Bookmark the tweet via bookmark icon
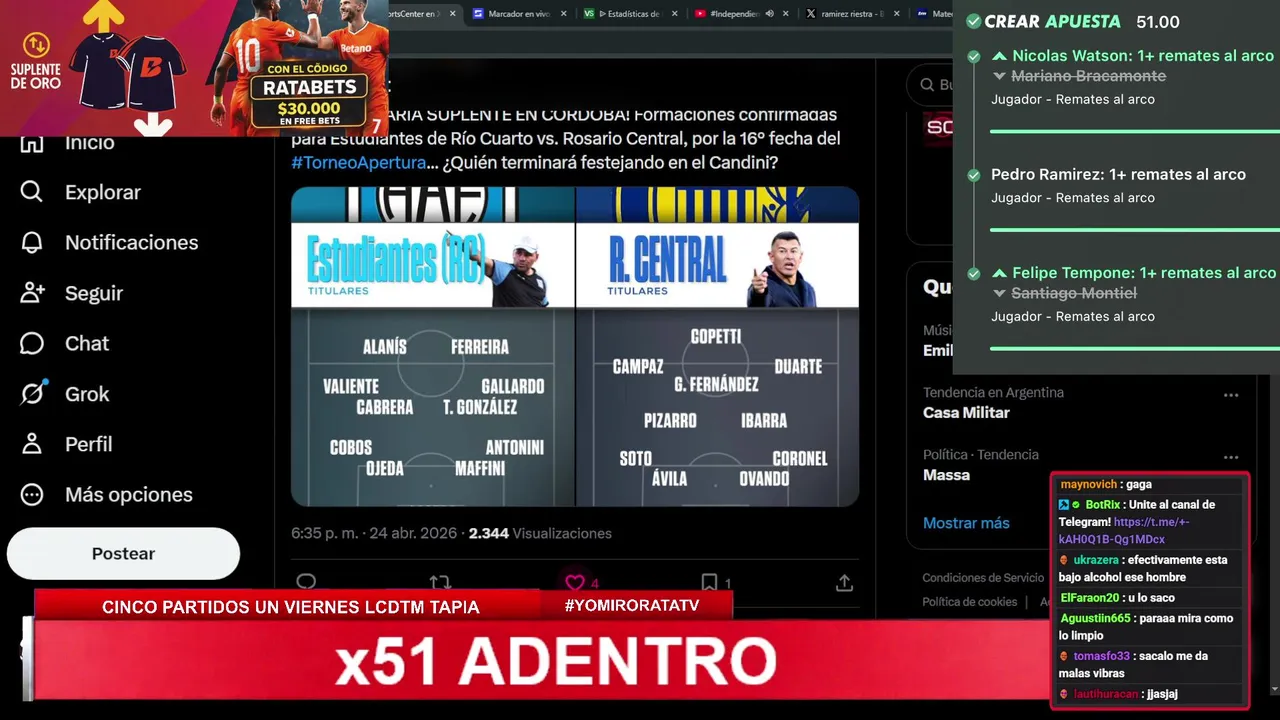The height and width of the screenshot is (720, 1280). point(709,582)
